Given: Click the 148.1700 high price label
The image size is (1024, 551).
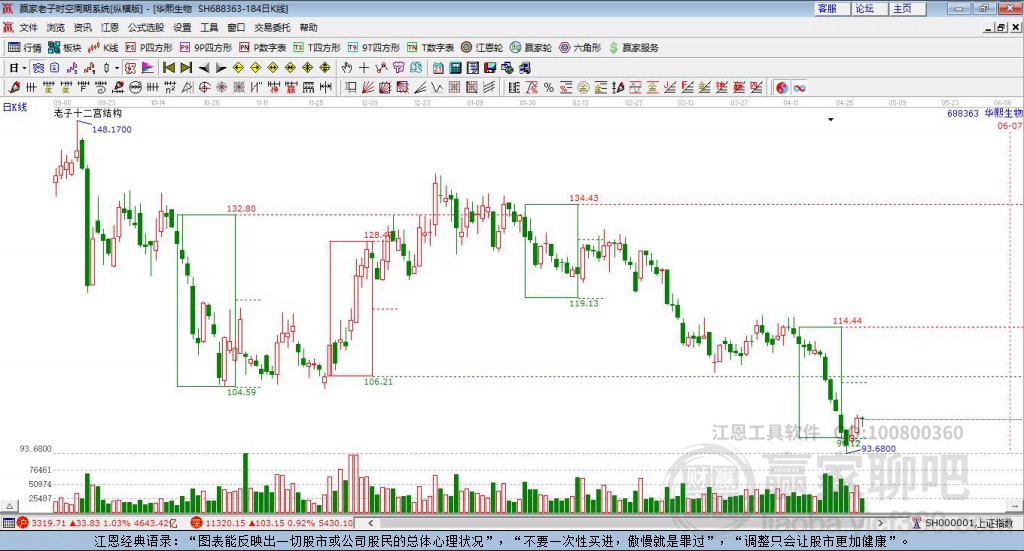Looking at the screenshot, I should pyautogui.click(x=112, y=129).
